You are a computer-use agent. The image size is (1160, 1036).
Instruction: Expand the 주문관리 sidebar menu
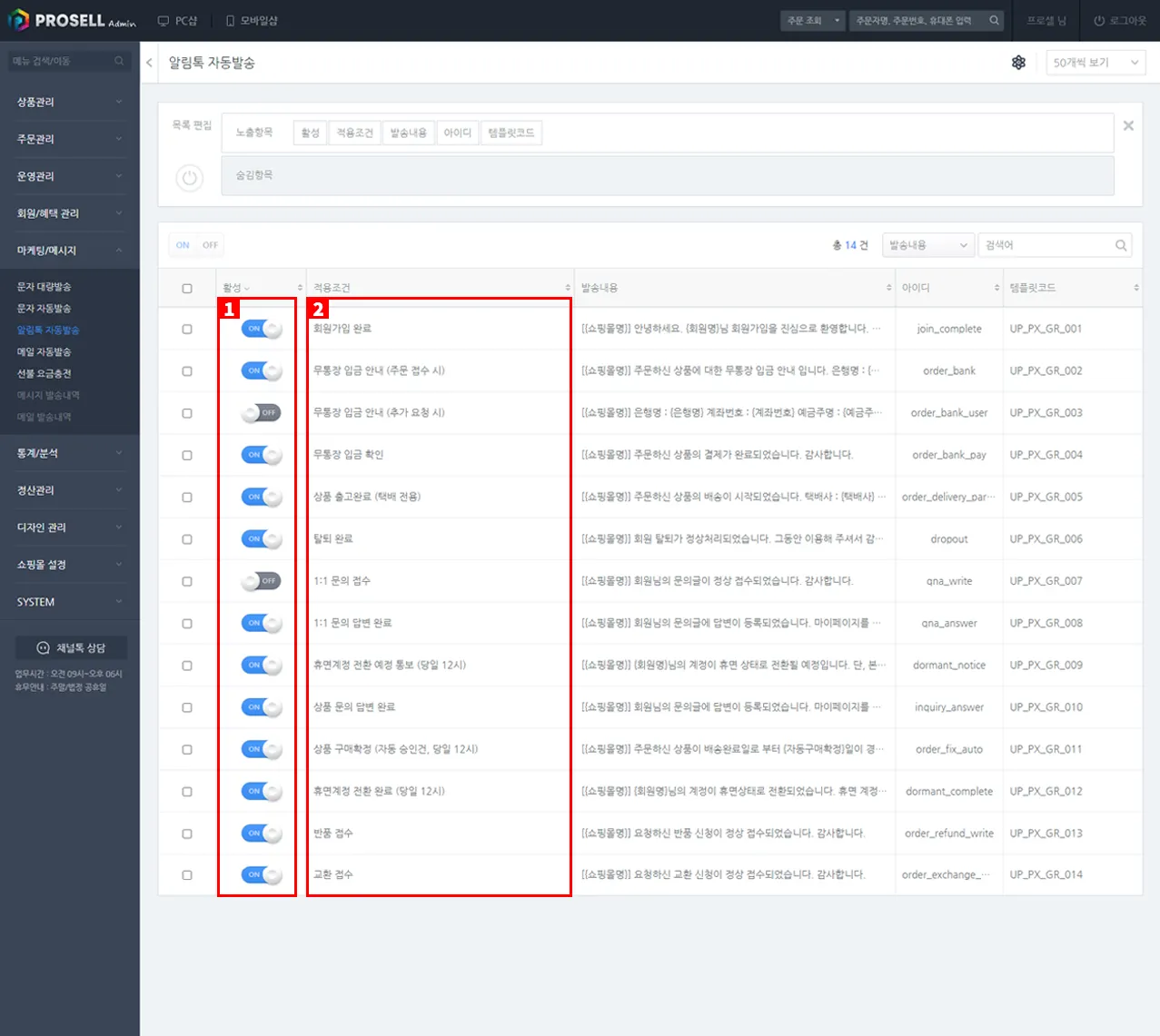(70, 139)
